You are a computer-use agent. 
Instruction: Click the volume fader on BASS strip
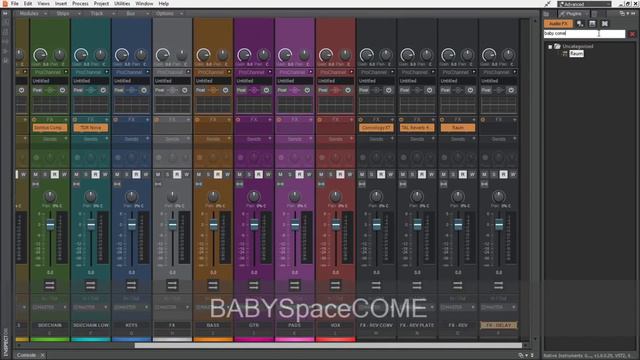(x=213, y=225)
